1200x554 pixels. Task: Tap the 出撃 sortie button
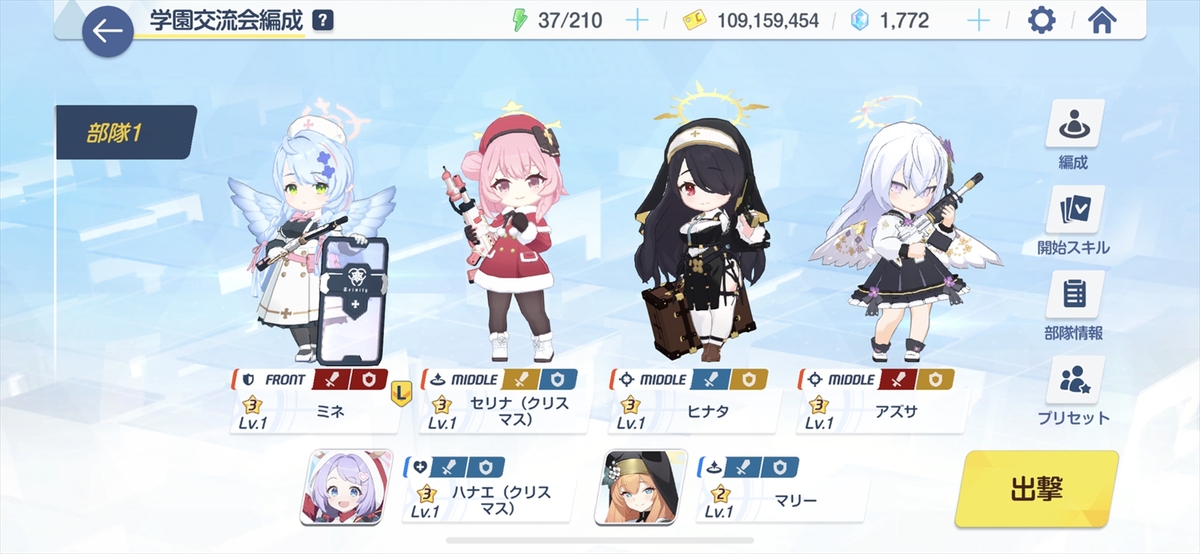pos(1035,489)
